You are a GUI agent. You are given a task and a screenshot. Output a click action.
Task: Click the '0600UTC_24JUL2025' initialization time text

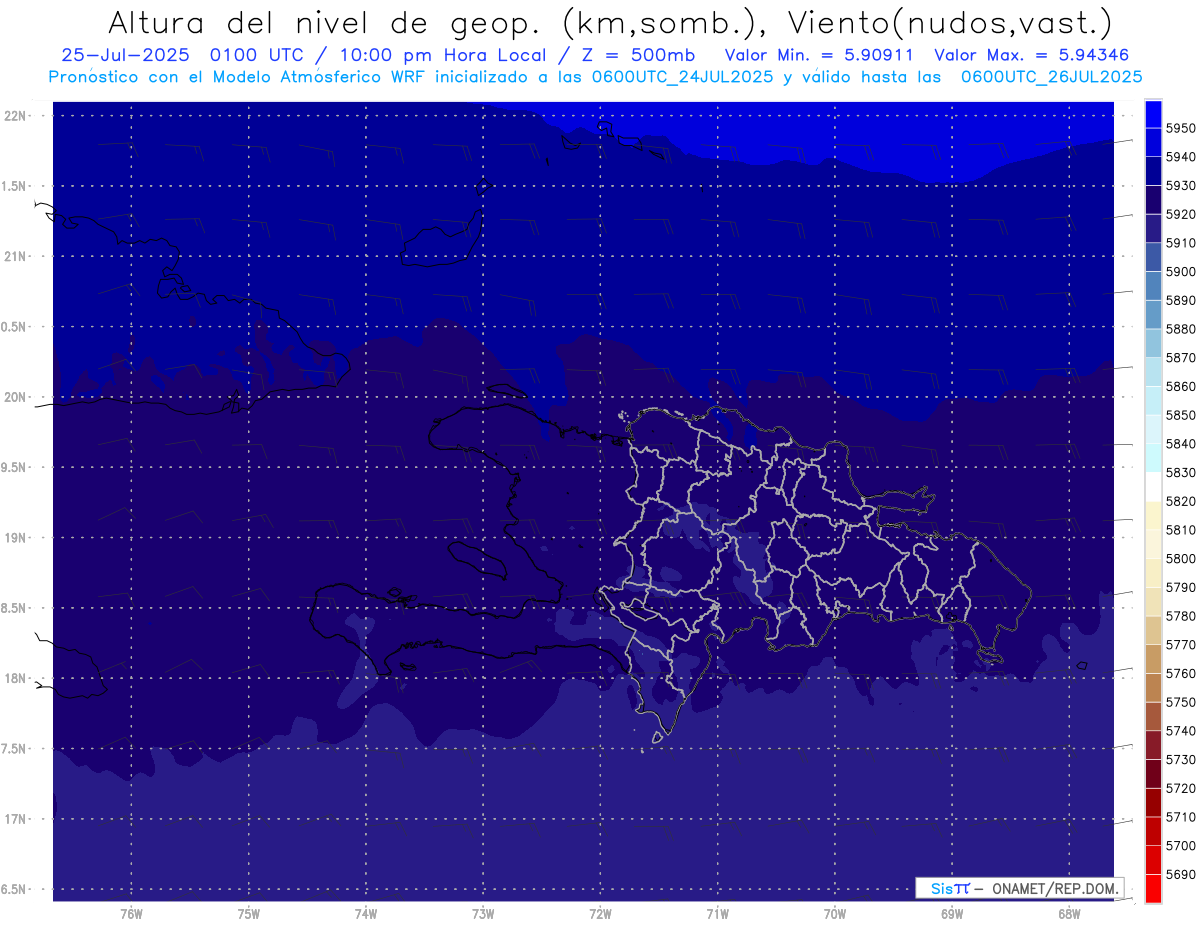coord(679,76)
